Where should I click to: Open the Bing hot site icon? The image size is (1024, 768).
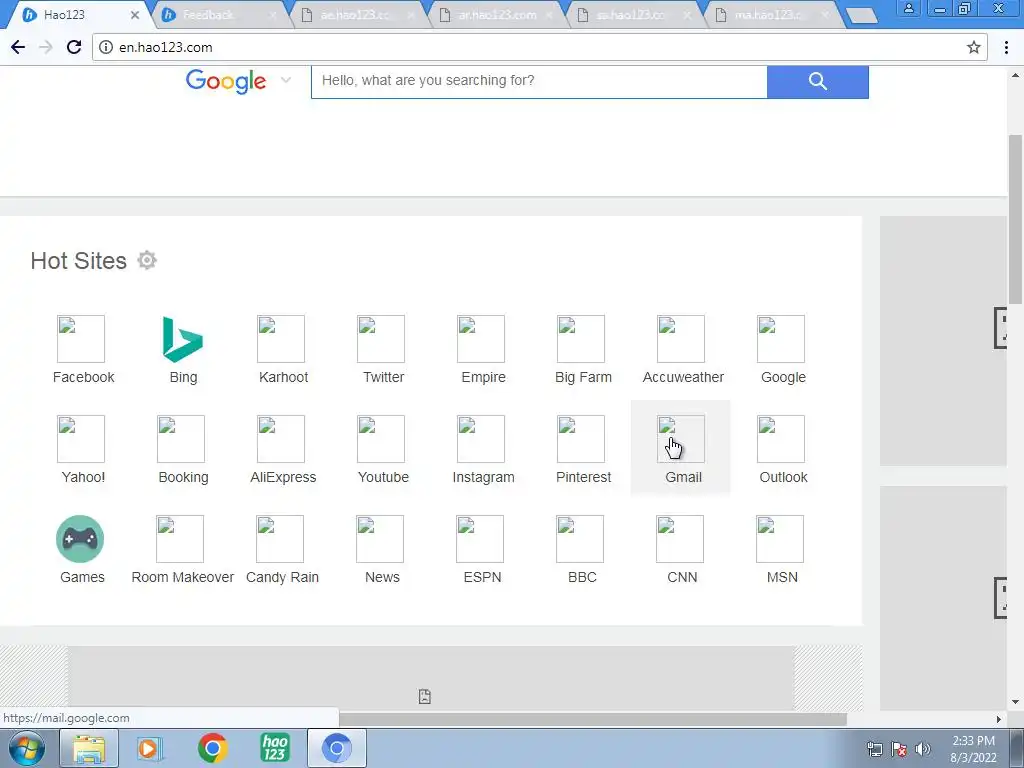click(x=182, y=339)
